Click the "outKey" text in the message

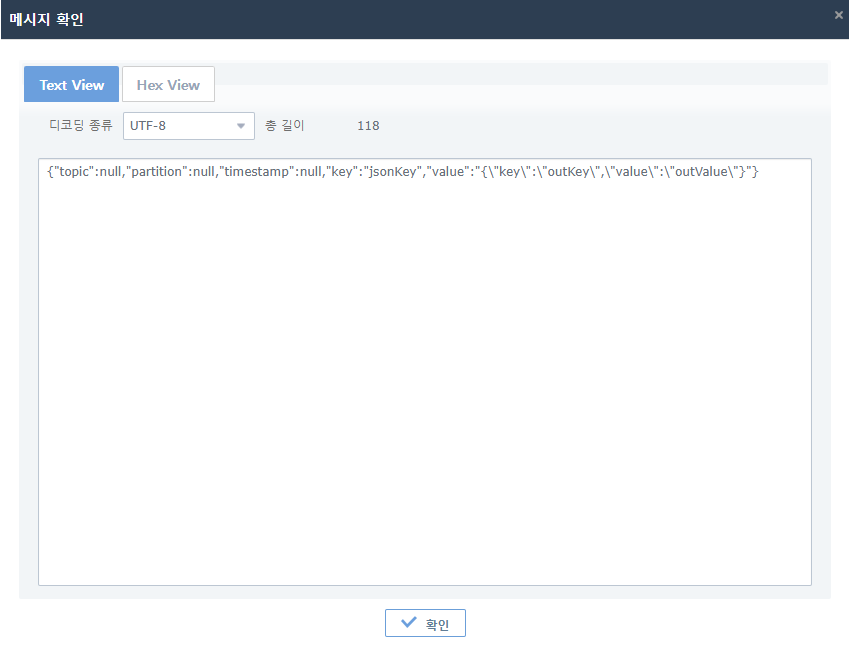(573, 172)
